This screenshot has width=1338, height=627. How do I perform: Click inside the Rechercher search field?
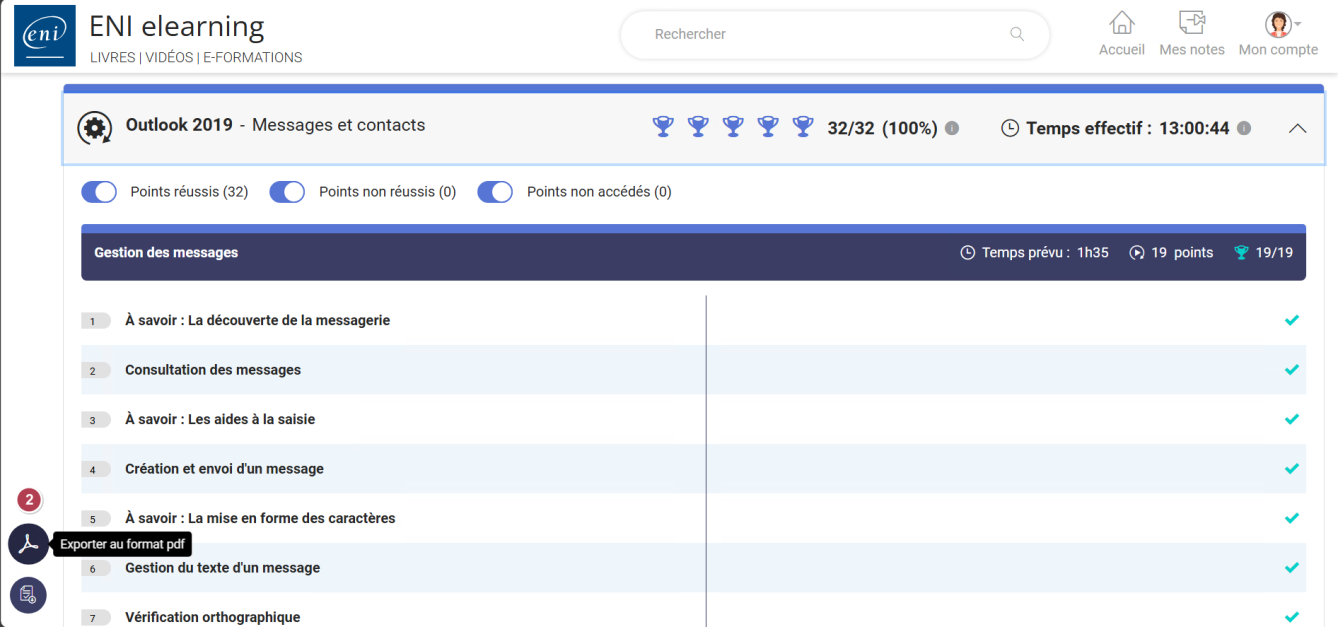click(x=835, y=35)
